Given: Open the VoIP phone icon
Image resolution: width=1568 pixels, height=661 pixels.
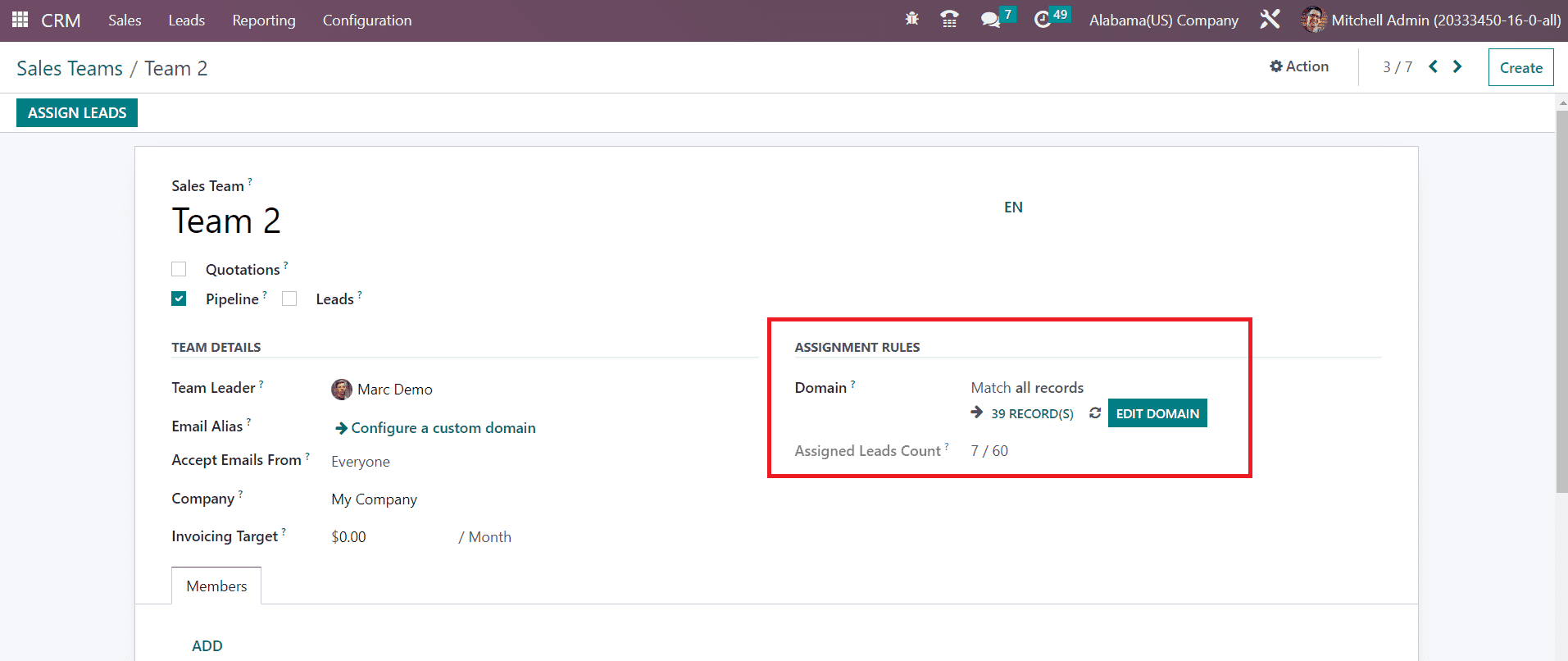Looking at the screenshot, I should tap(949, 20).
